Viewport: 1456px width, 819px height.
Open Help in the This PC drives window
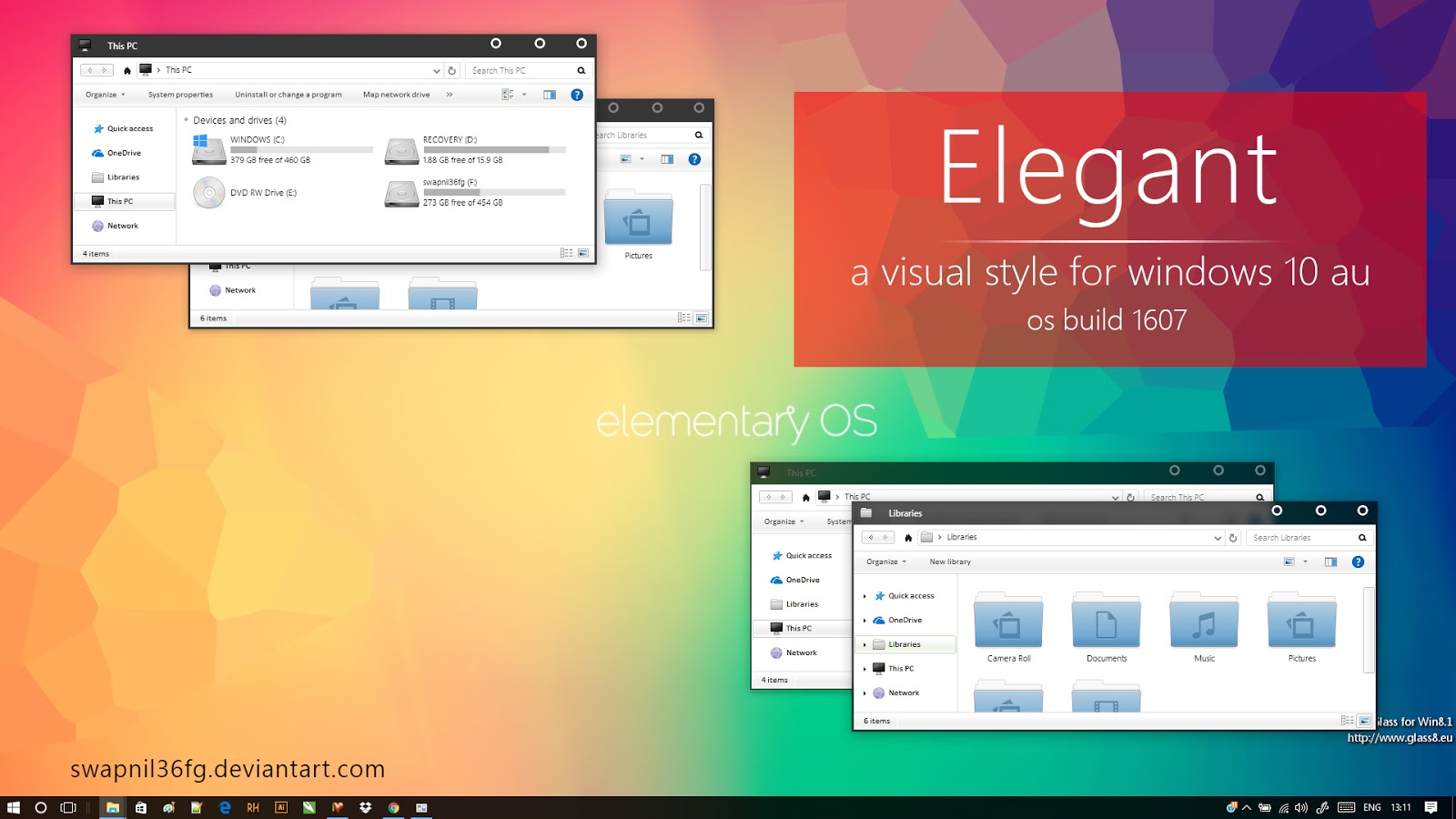pos(577,95)
